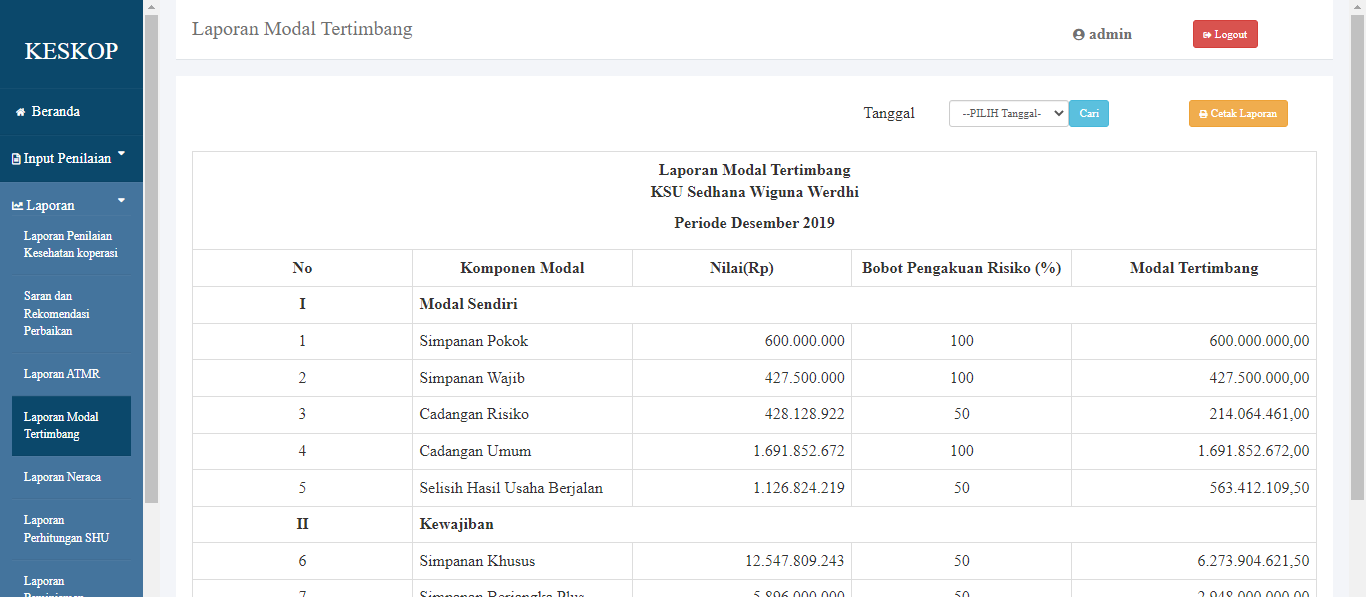Click the value 1.691.852.672 for Cadangan Umum

click(x=799, y=451)
